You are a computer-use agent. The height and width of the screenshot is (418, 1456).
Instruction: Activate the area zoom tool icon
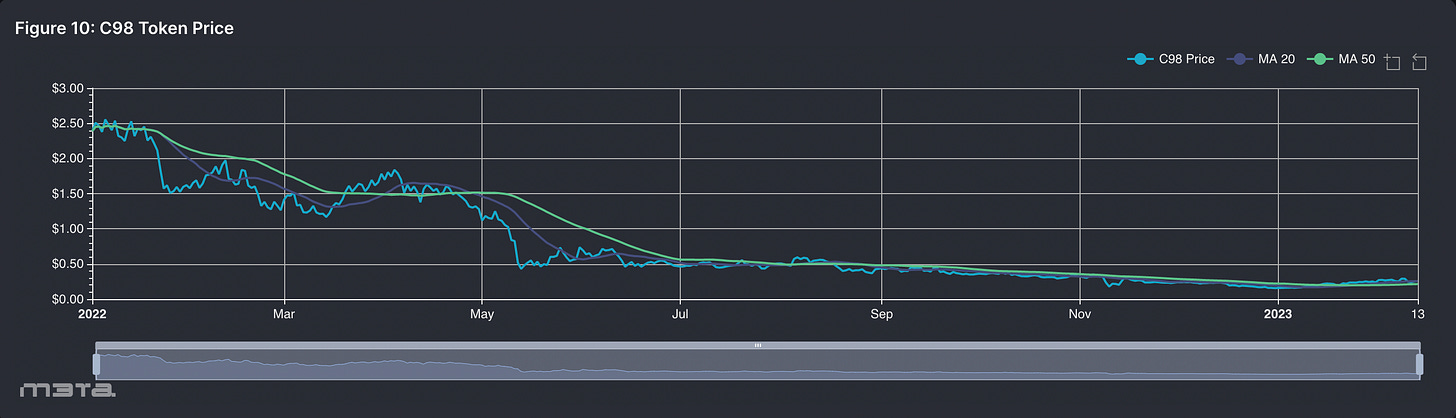pos(1392,62)
